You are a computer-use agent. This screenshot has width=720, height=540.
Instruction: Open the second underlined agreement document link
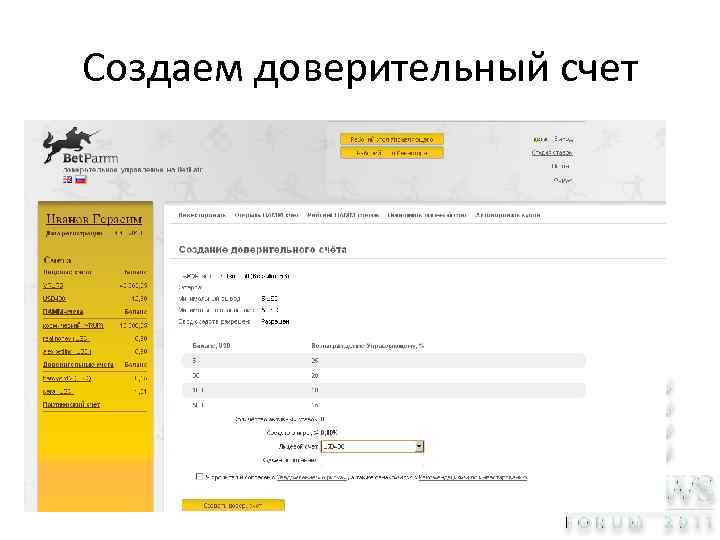click(473, 478)
